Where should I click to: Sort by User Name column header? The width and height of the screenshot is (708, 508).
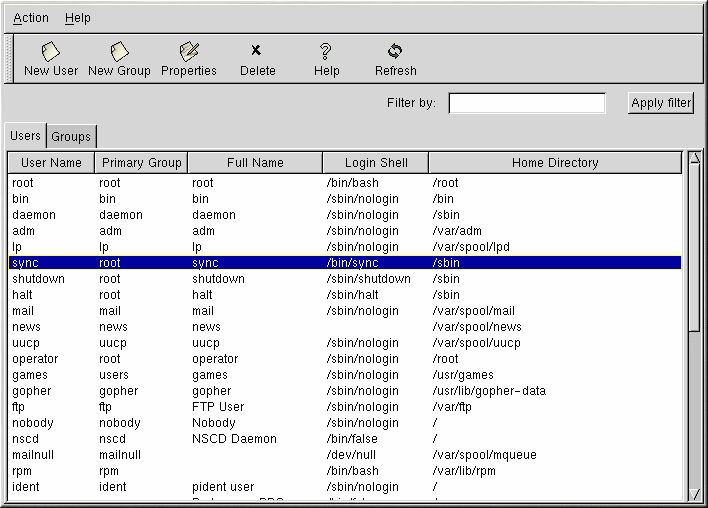[x=51, y=163]
